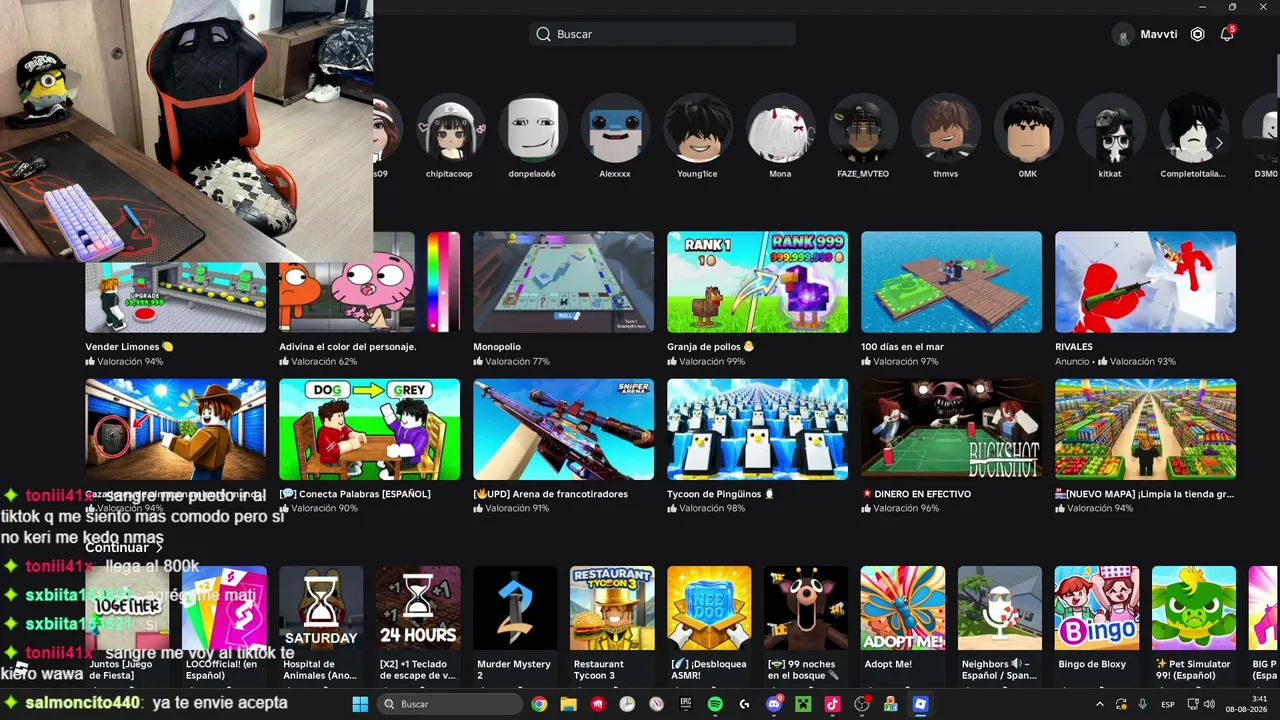Open Desbloquea ASMR game thumbnail
The image size is (1280, 720).
click(x=709, y=608)
